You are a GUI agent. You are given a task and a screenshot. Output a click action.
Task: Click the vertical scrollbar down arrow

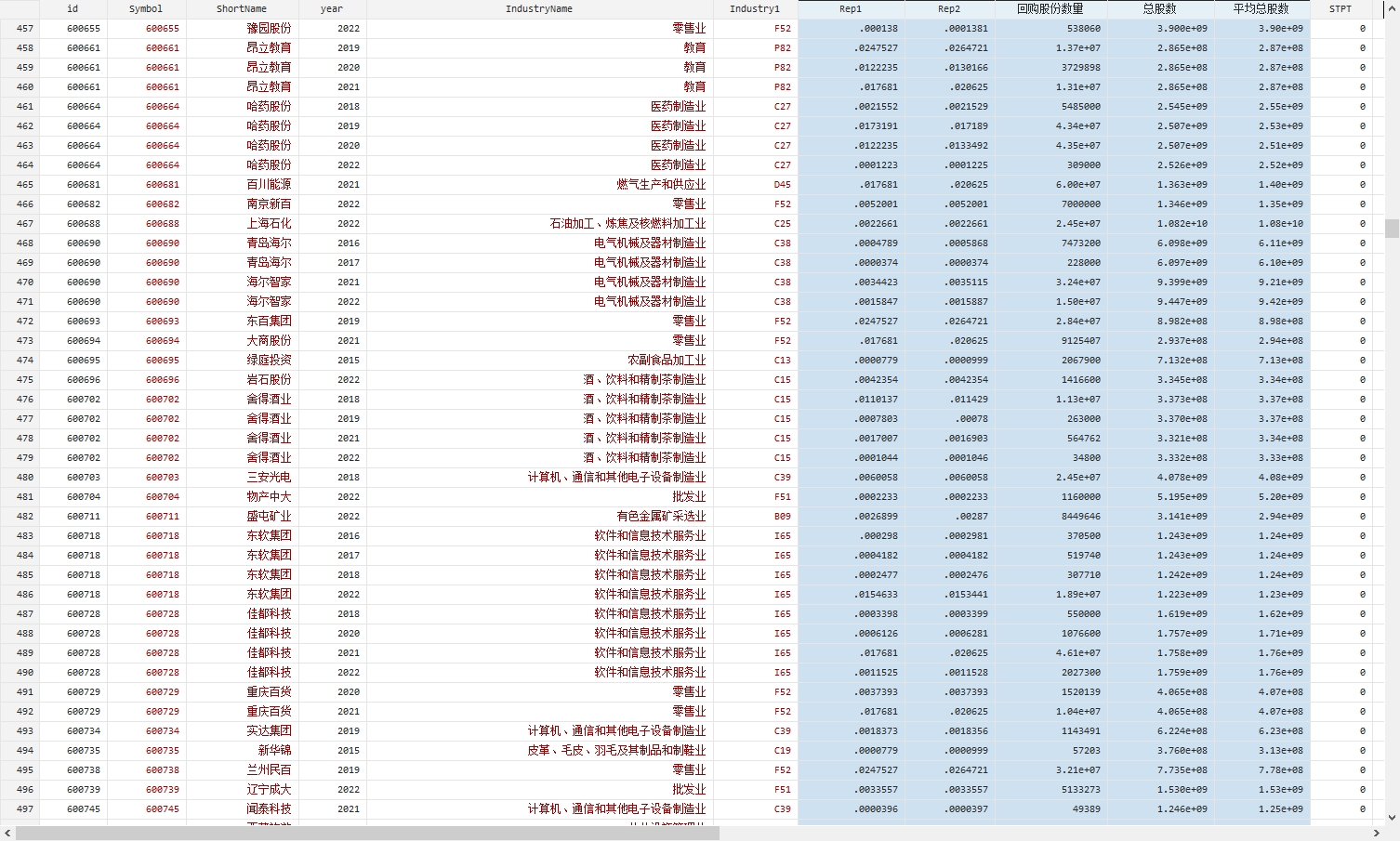pos(1392,818)
